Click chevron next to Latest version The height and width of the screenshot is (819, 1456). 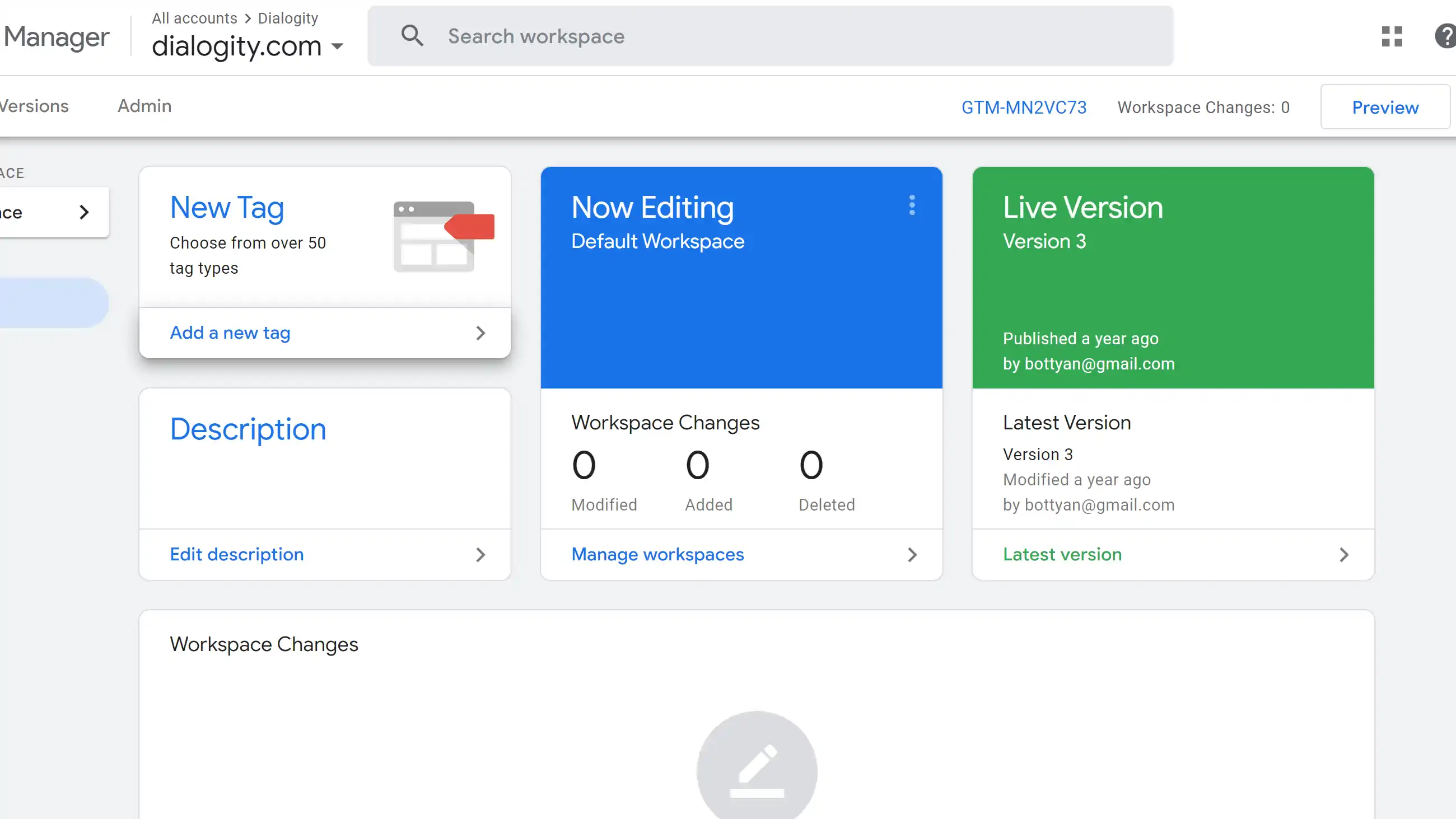point(1343,554)
